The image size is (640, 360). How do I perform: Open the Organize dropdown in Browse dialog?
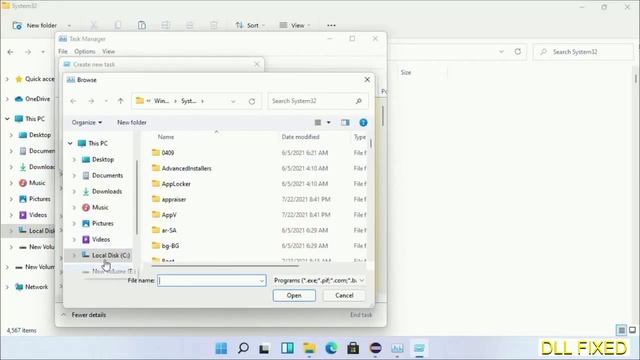[87, 122]
